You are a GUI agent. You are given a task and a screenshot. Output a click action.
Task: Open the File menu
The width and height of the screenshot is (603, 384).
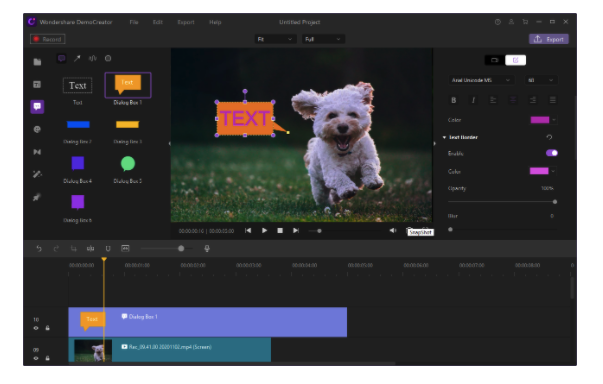click(x=133, y=22)
